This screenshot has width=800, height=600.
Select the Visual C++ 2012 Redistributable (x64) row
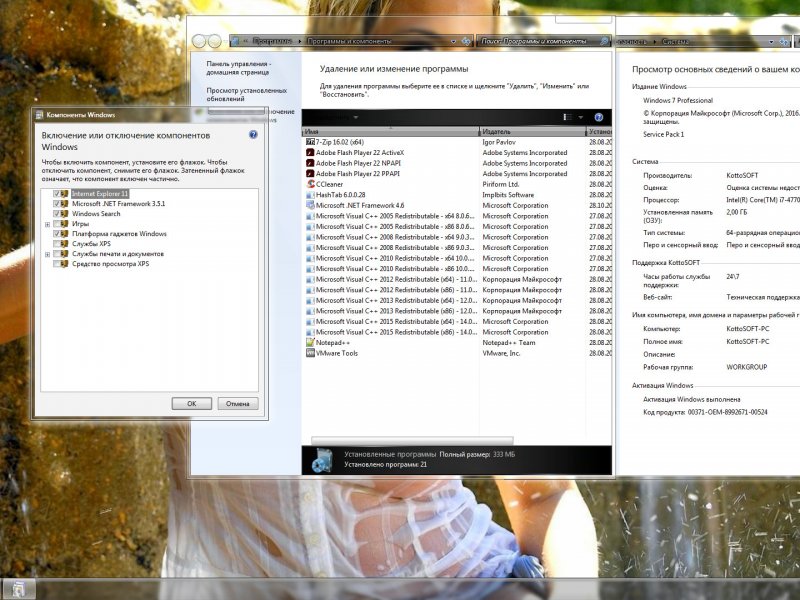457,280
